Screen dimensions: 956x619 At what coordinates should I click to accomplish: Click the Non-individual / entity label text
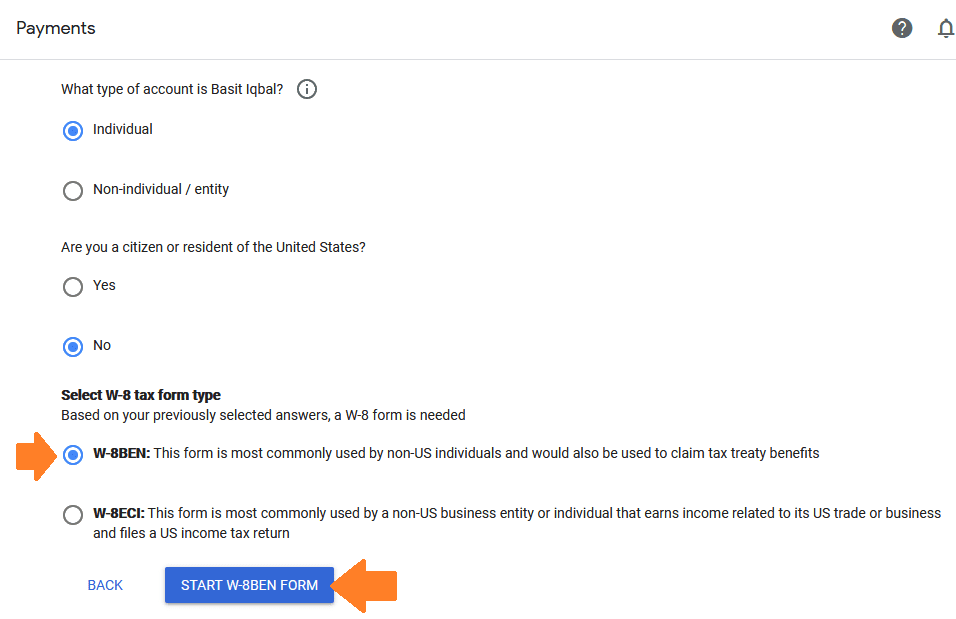[161, 189]
